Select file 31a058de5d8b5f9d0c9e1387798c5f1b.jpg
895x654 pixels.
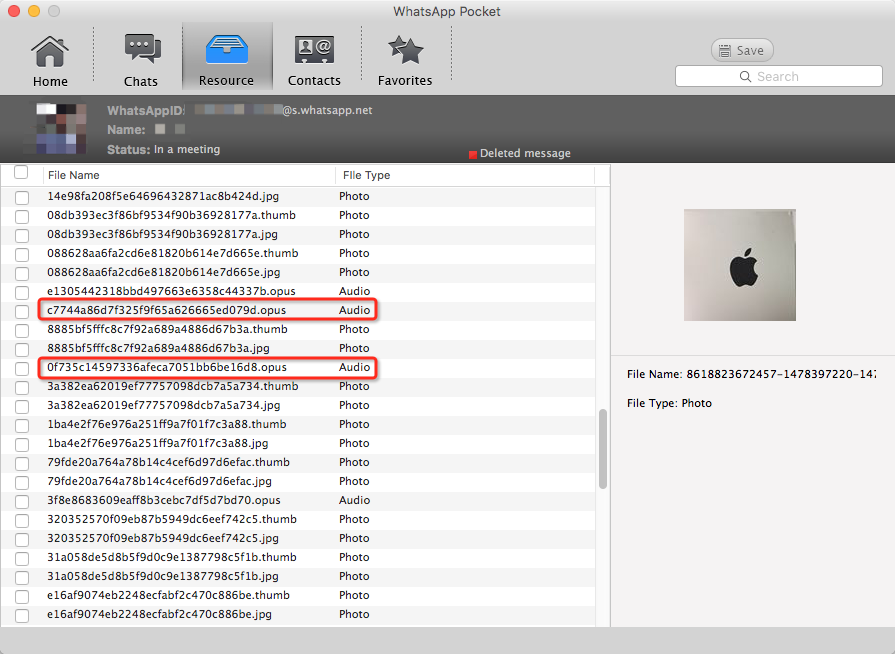tap(163, 576)
